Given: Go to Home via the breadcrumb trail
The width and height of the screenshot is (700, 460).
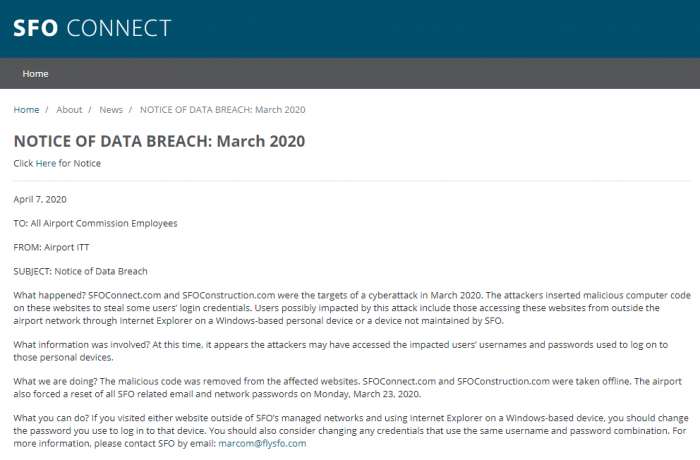Looking at the screenshot, I should [27, 109].
